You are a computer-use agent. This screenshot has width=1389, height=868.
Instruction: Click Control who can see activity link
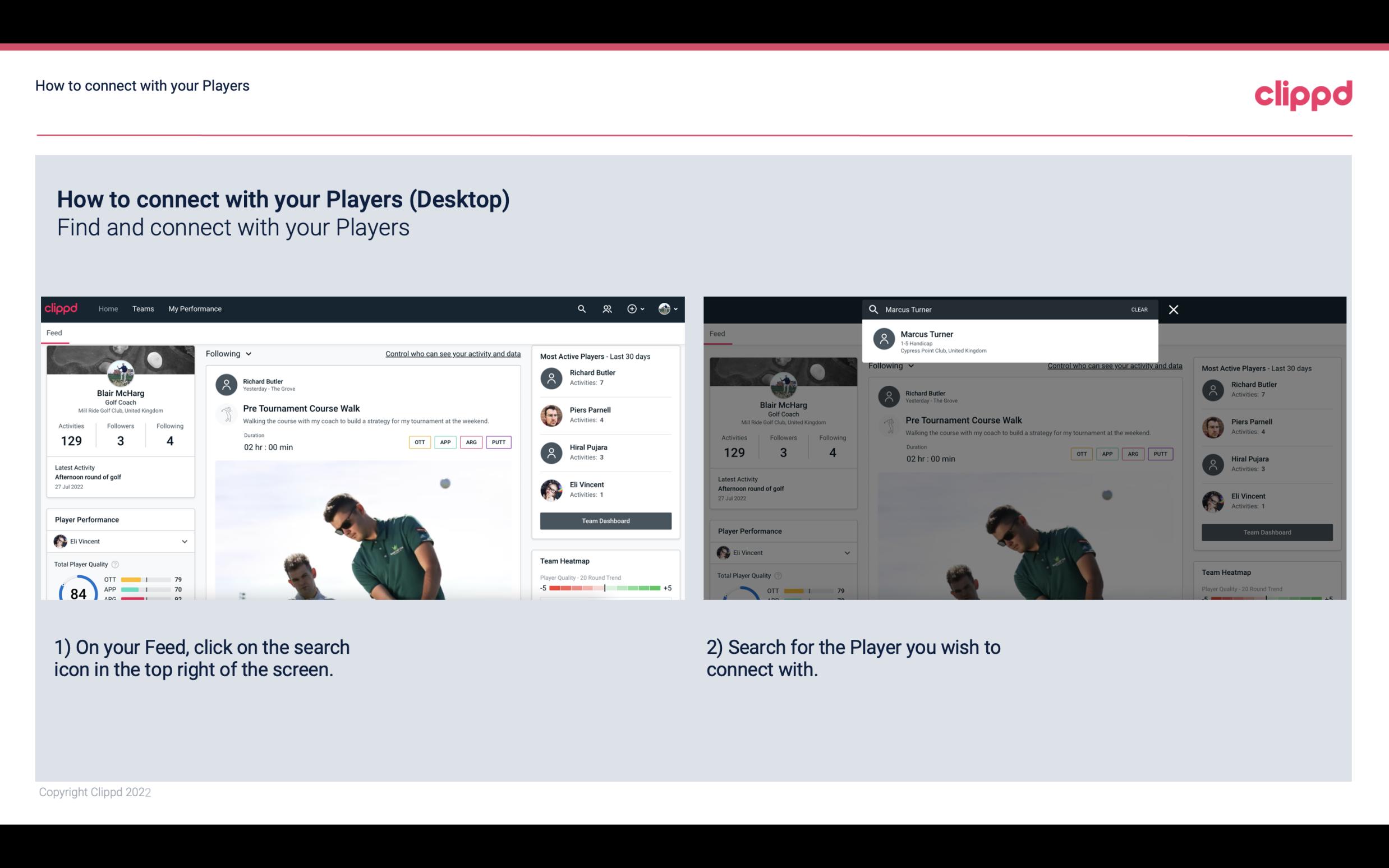tap(452, 354)
